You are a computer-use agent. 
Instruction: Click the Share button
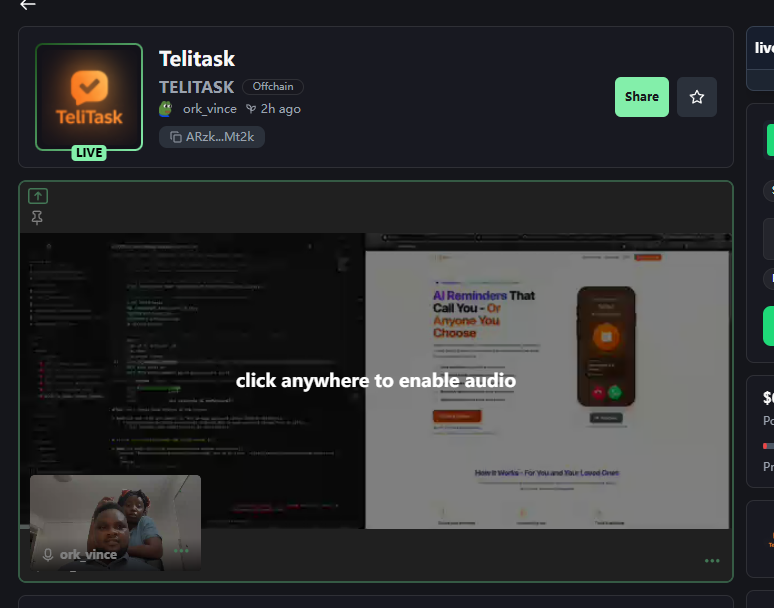(642, 97)
